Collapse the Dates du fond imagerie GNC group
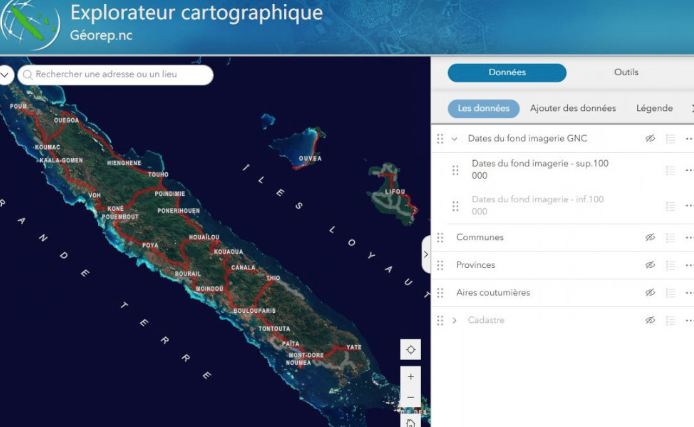 click(x=455, y=139)
